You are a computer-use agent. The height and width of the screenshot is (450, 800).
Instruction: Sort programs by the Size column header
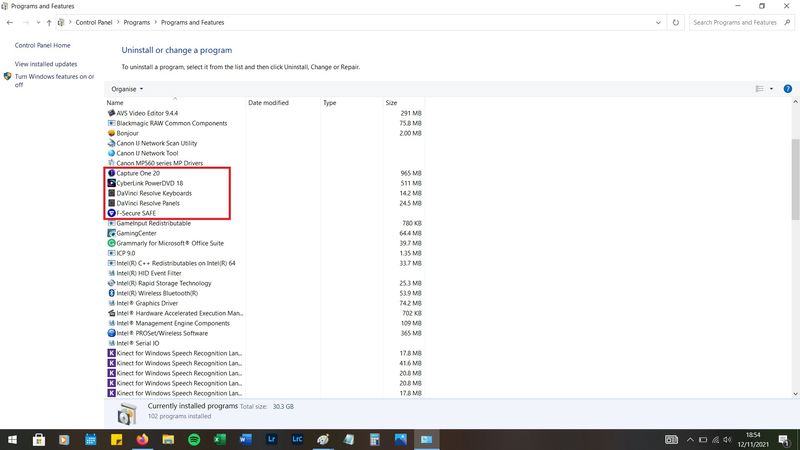click(391, 103)
